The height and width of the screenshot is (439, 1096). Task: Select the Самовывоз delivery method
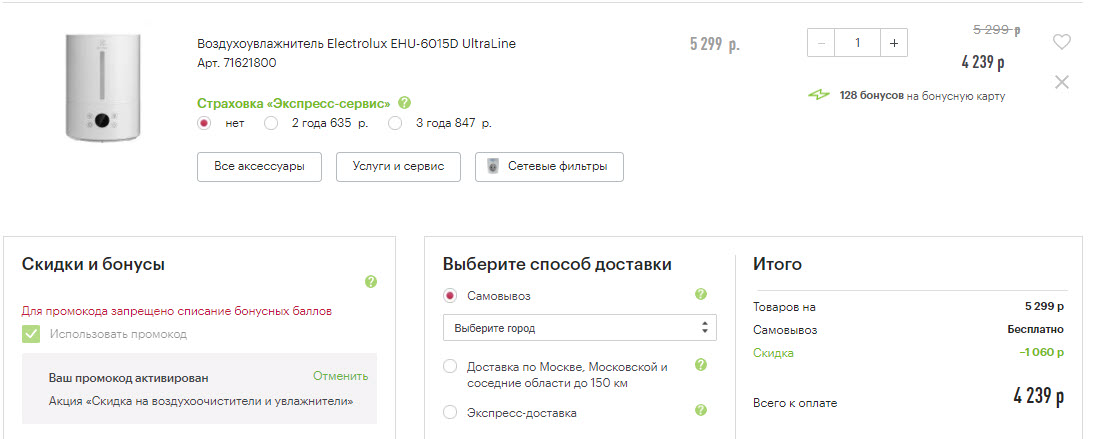(x=450, y=296)
